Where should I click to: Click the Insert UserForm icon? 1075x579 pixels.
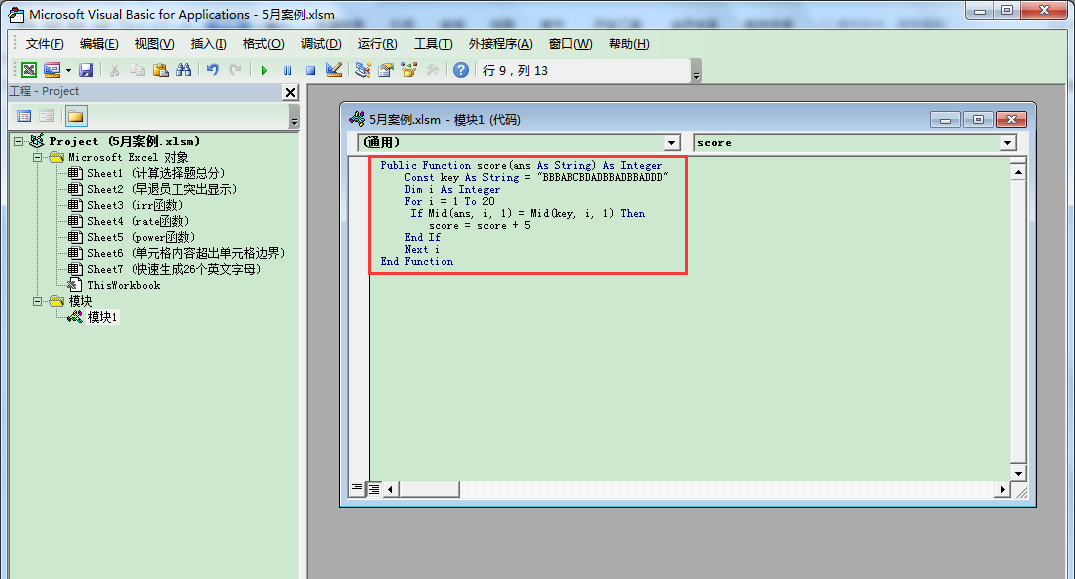(52, 70)
